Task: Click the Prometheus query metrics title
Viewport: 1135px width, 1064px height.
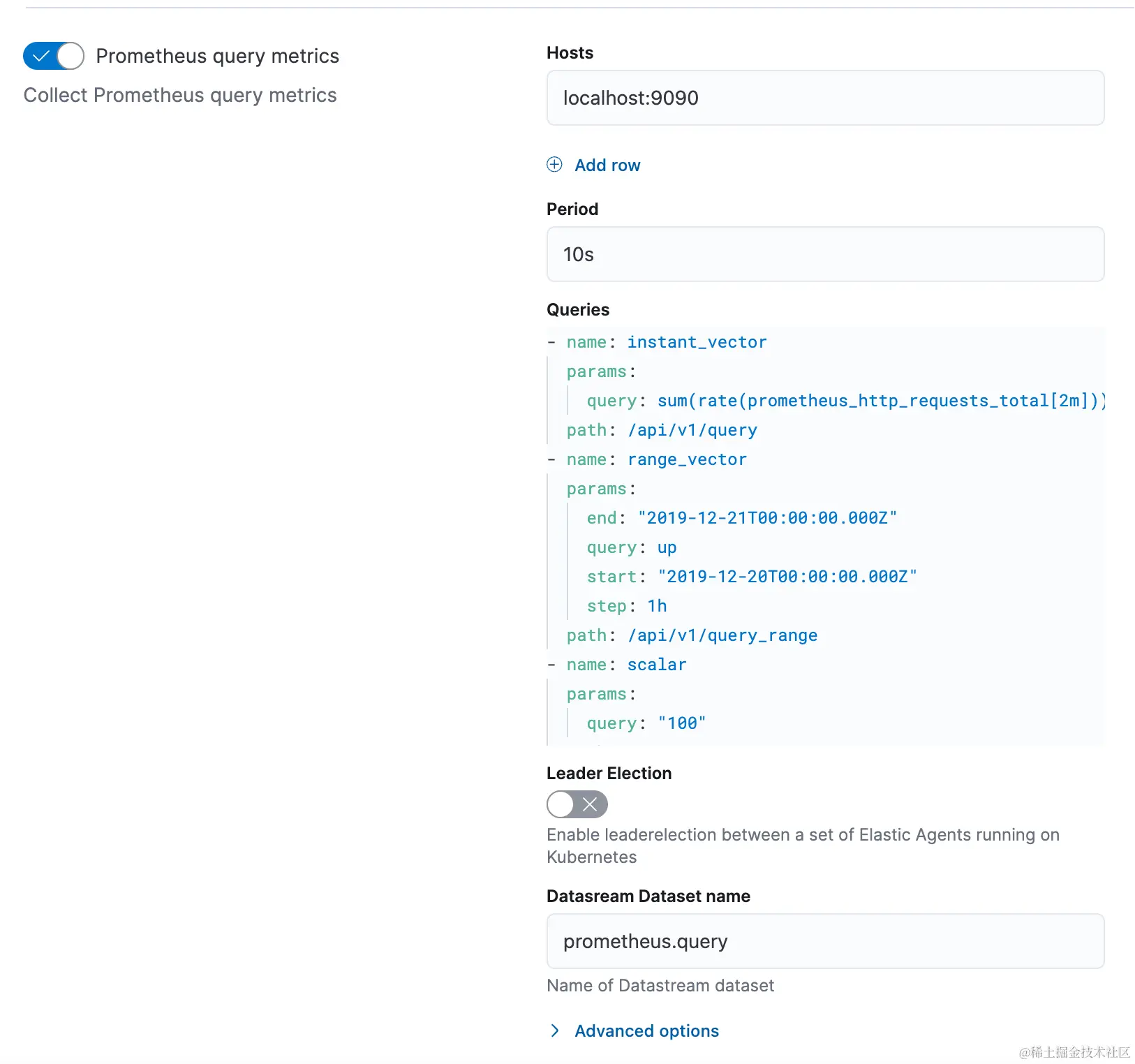Action: point(217,56)
